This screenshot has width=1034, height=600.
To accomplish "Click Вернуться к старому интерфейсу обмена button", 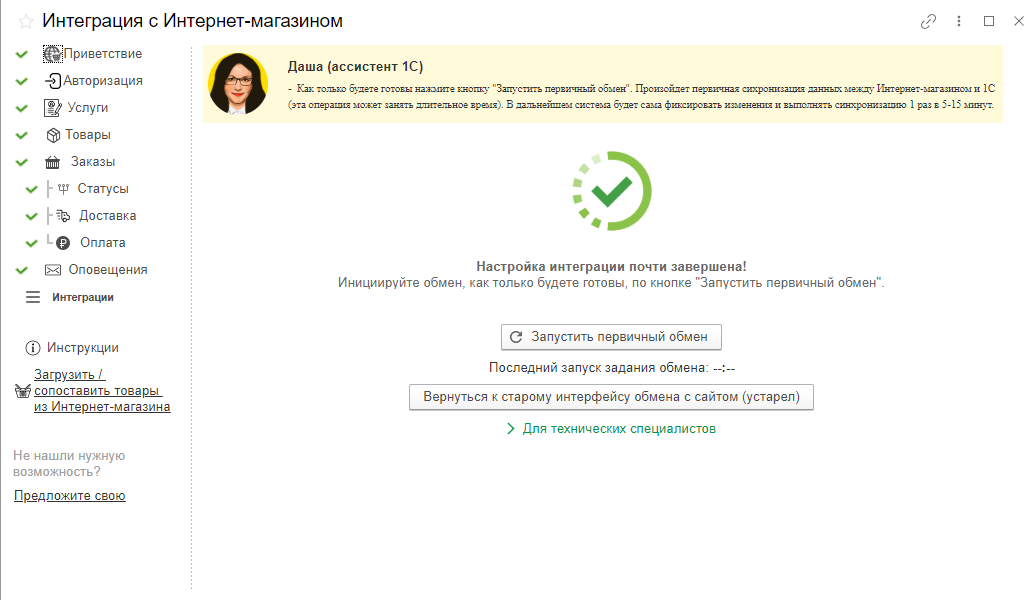I will (611, 397).
